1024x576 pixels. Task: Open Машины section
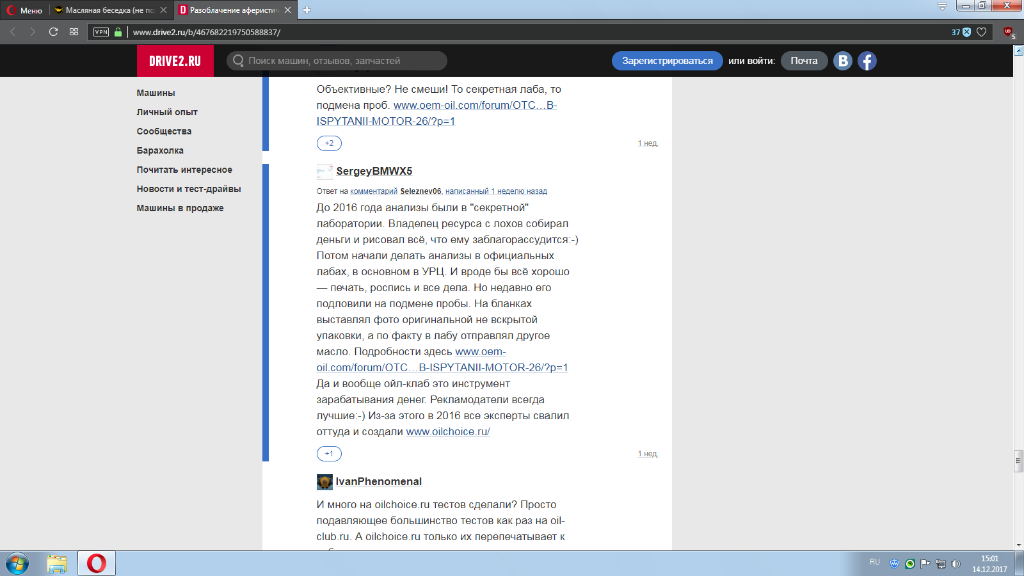coord(155,93)
